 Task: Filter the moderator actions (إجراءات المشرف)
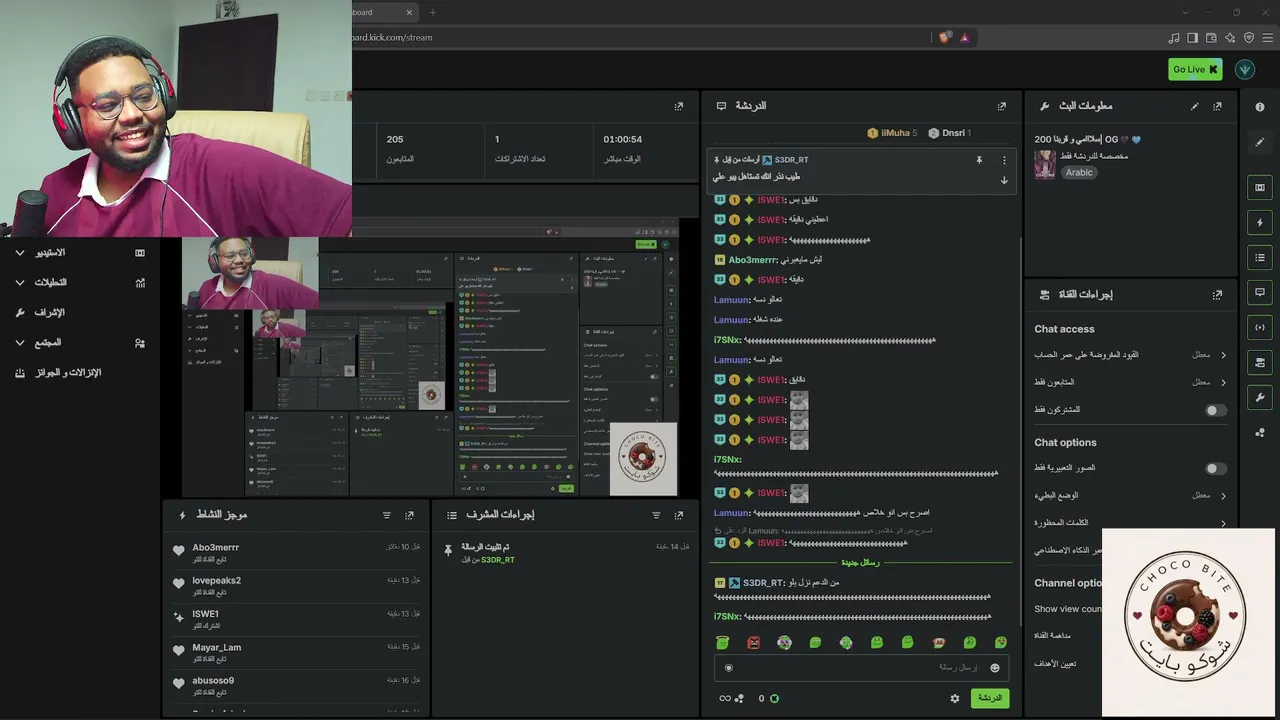point(656,515)
